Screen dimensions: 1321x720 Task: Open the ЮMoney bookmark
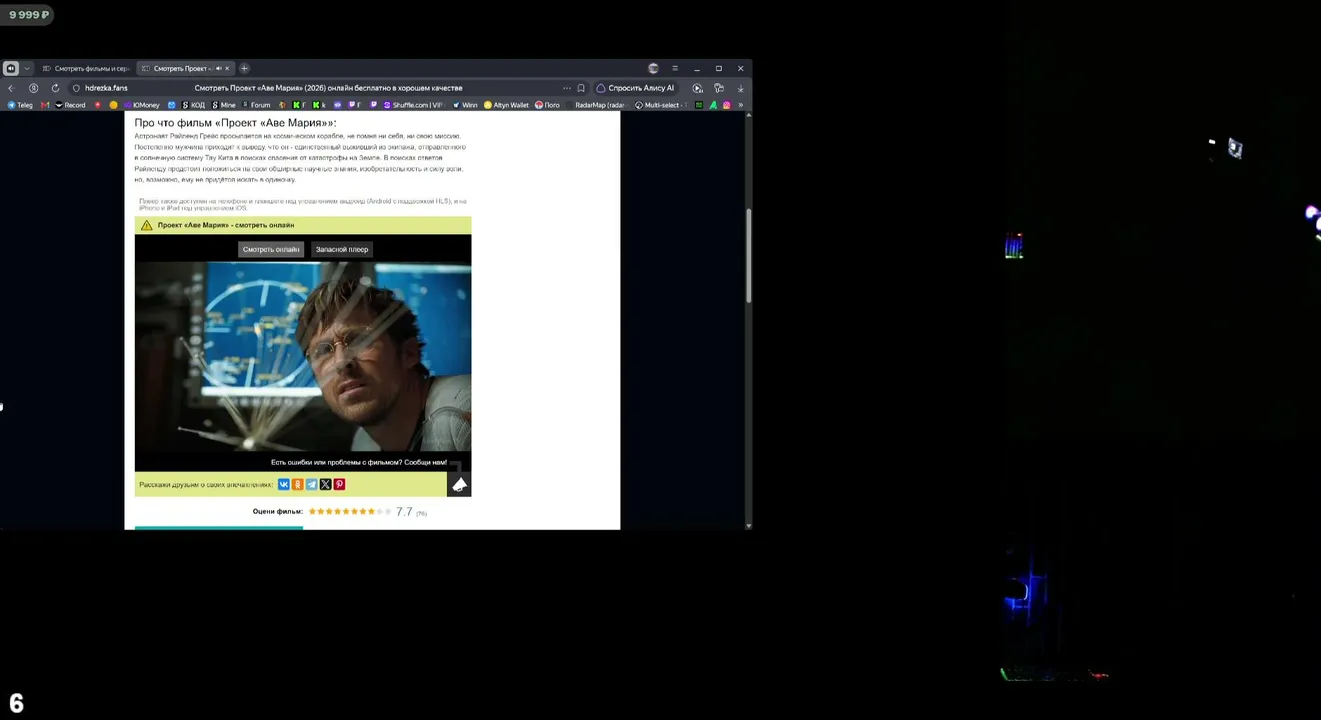coord(141,105)
